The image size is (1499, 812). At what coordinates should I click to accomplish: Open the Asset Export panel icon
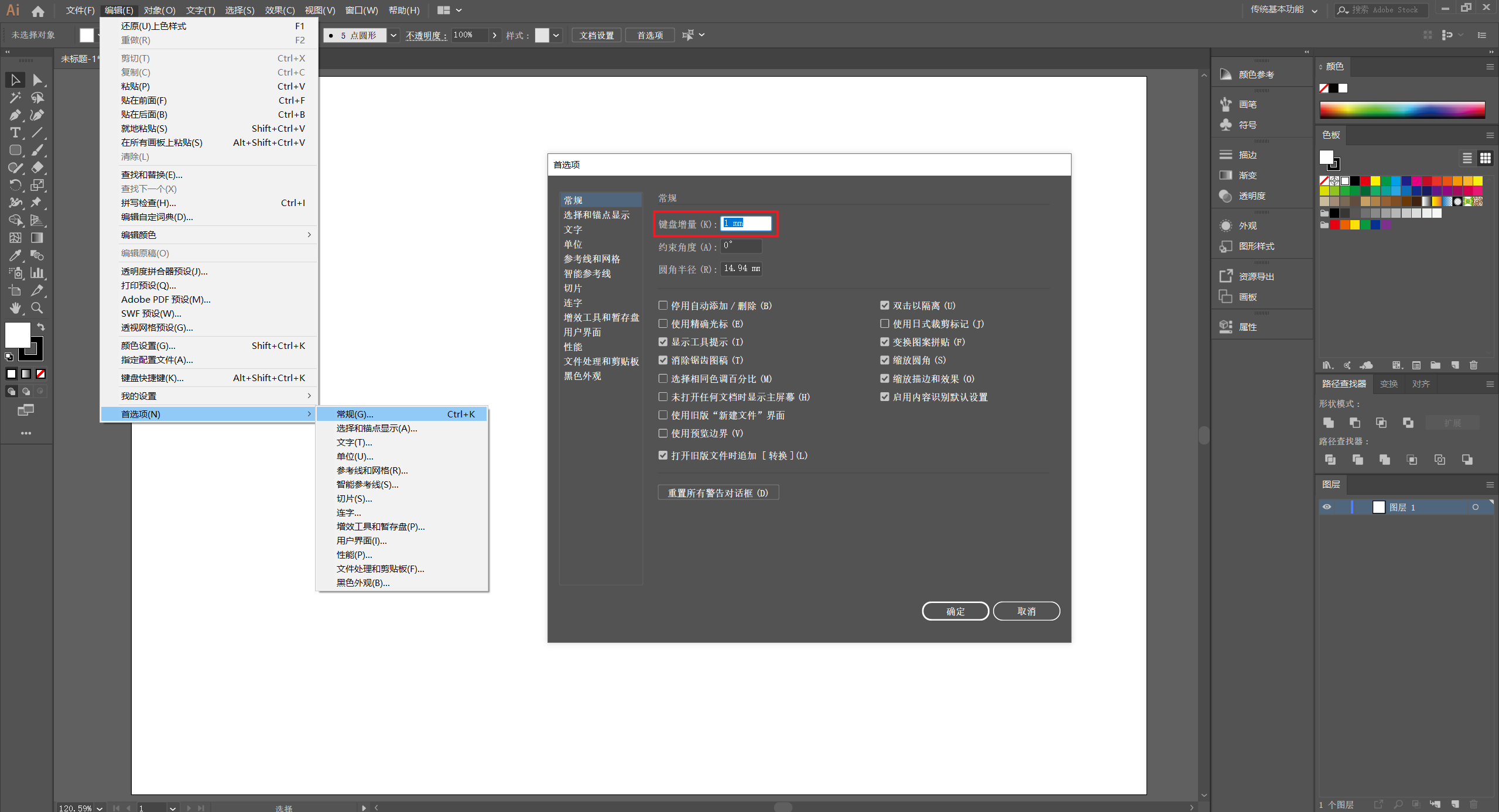point(1226,276)
